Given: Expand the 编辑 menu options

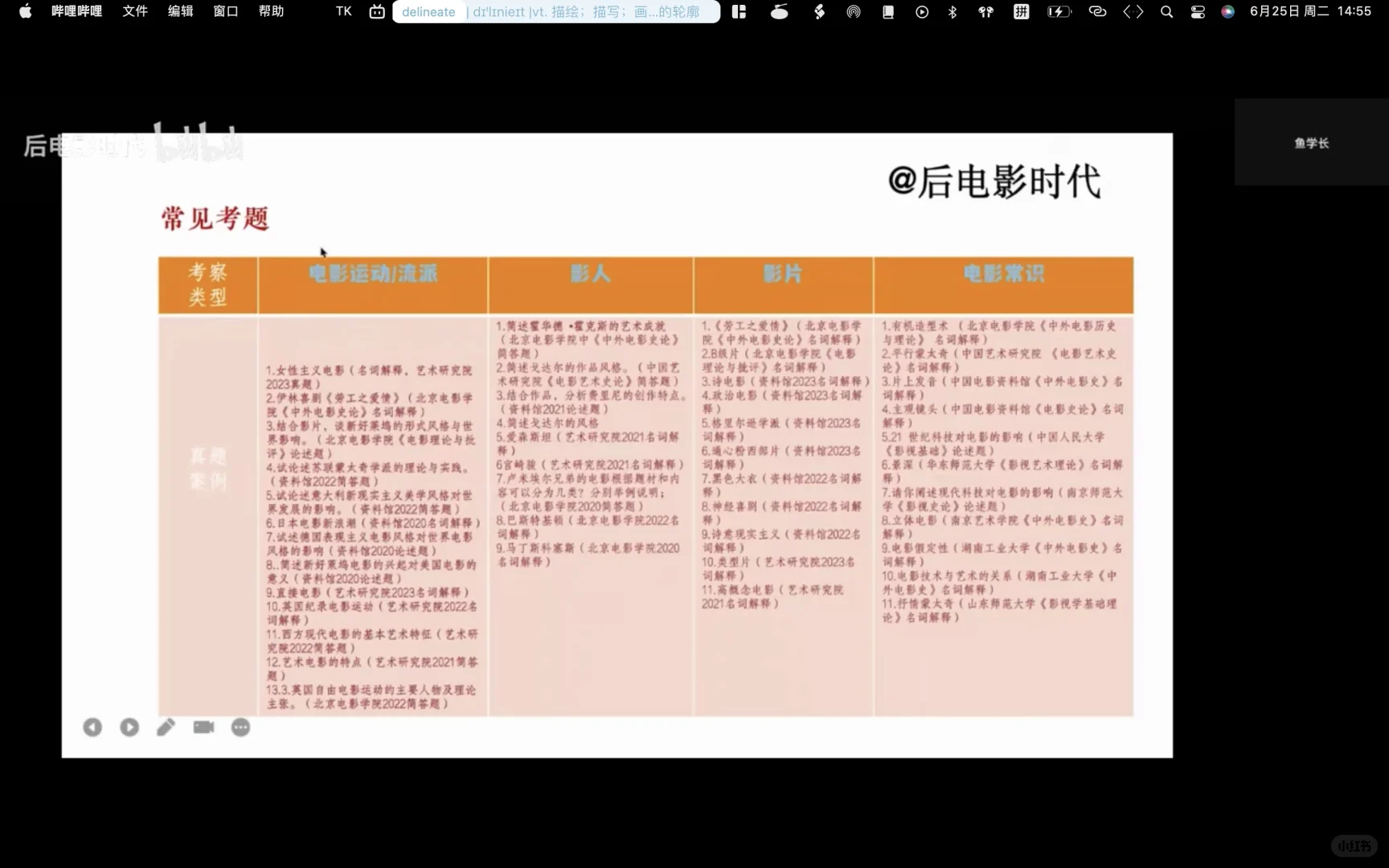Looking at the screenshot, I should tap(180, 11).
